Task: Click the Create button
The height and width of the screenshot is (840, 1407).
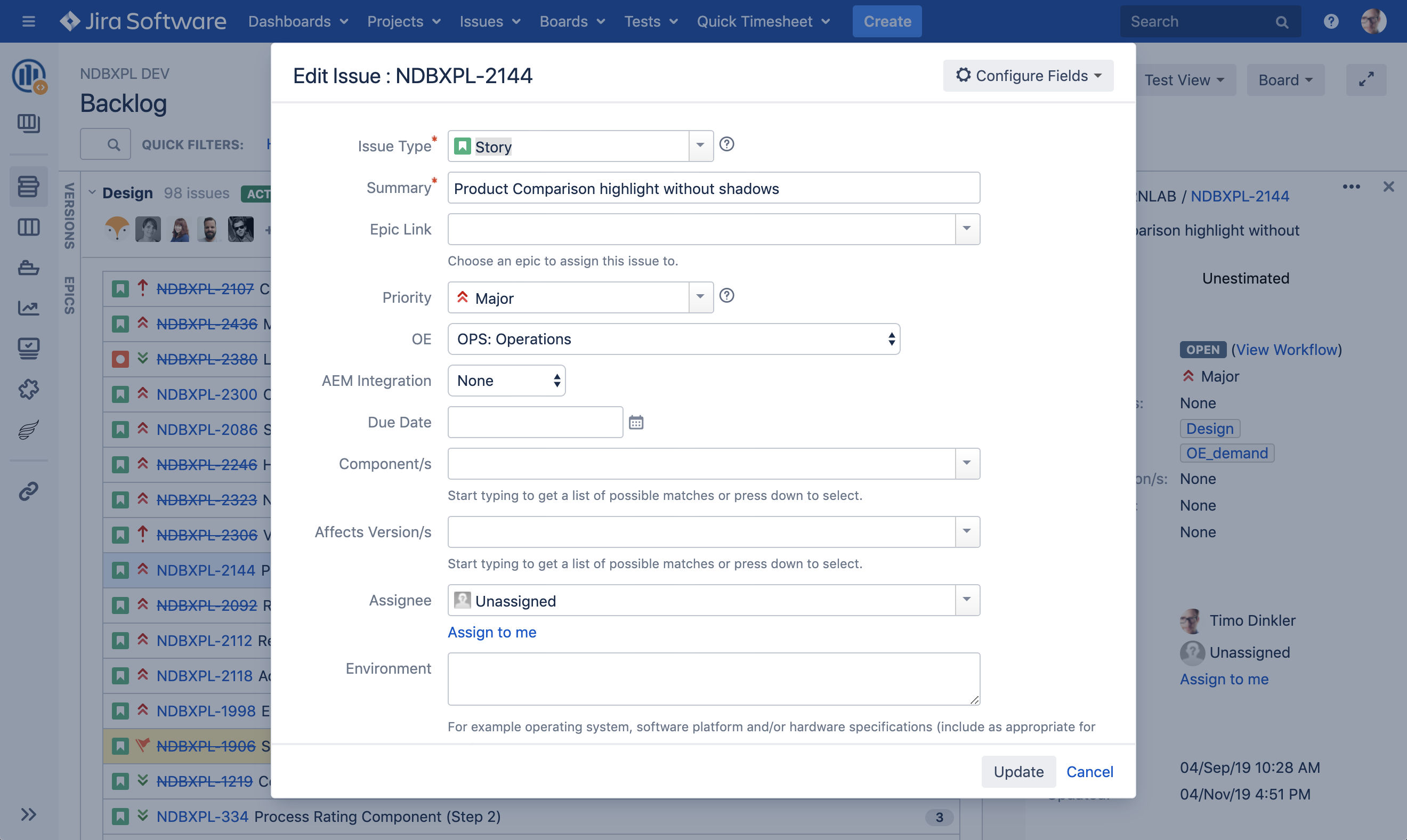Action: point(887,21)
